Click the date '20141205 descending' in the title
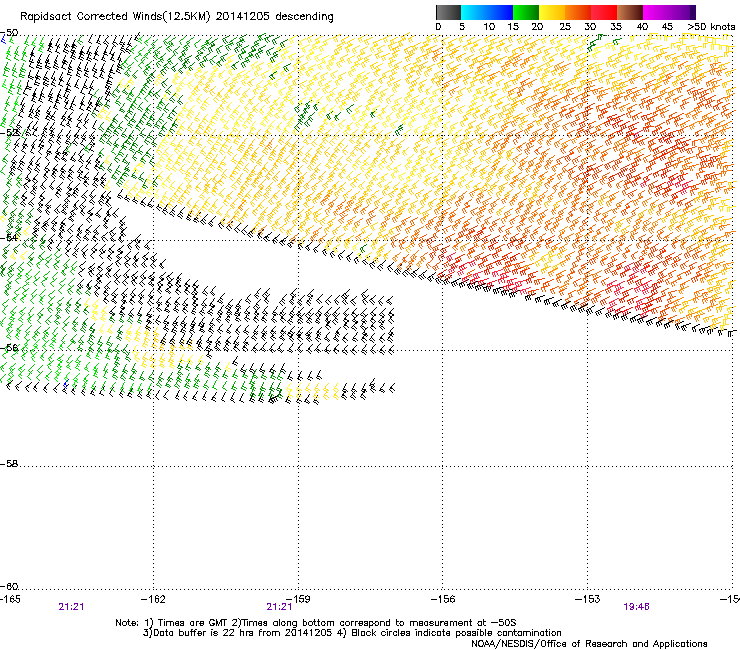740x650 pixels. coord(275,17)
